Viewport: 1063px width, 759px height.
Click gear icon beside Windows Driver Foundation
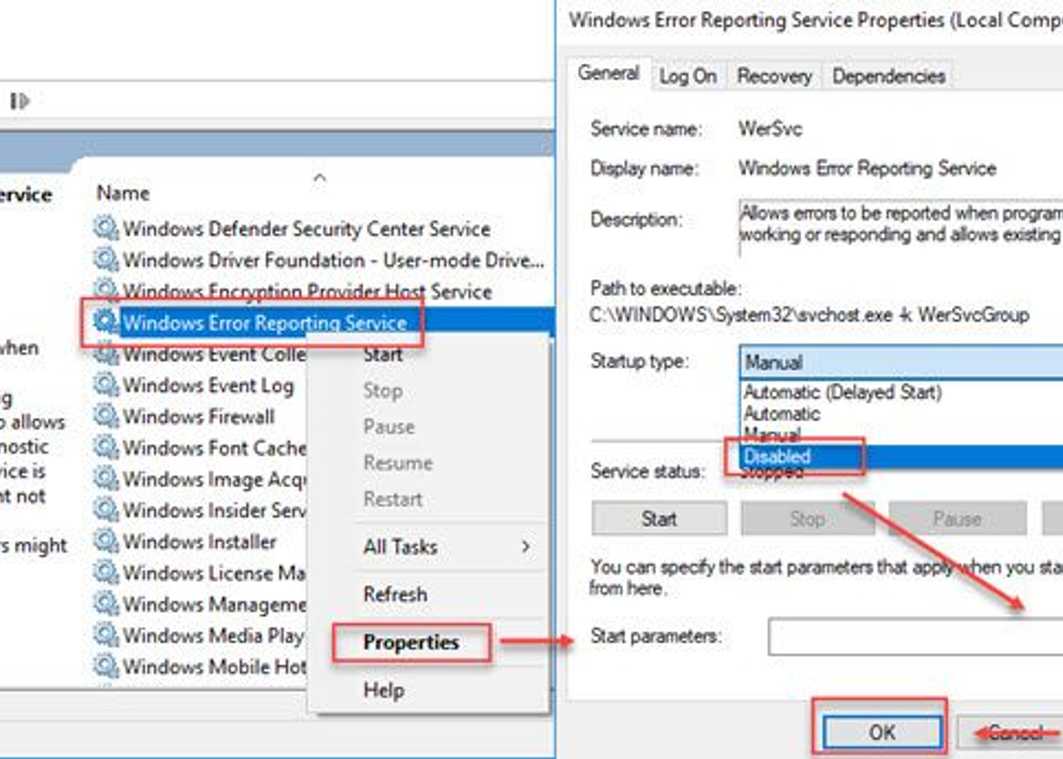106,259
